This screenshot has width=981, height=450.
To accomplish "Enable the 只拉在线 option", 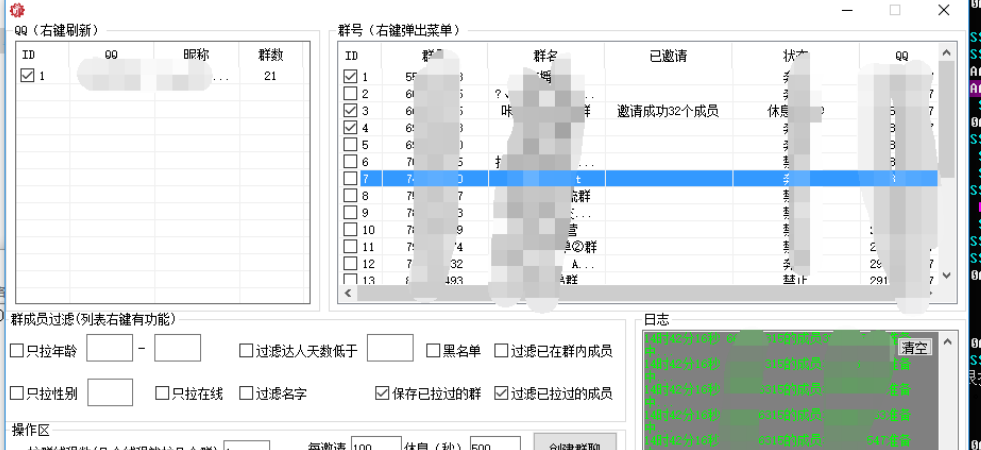I will click(x=163, y=393).
